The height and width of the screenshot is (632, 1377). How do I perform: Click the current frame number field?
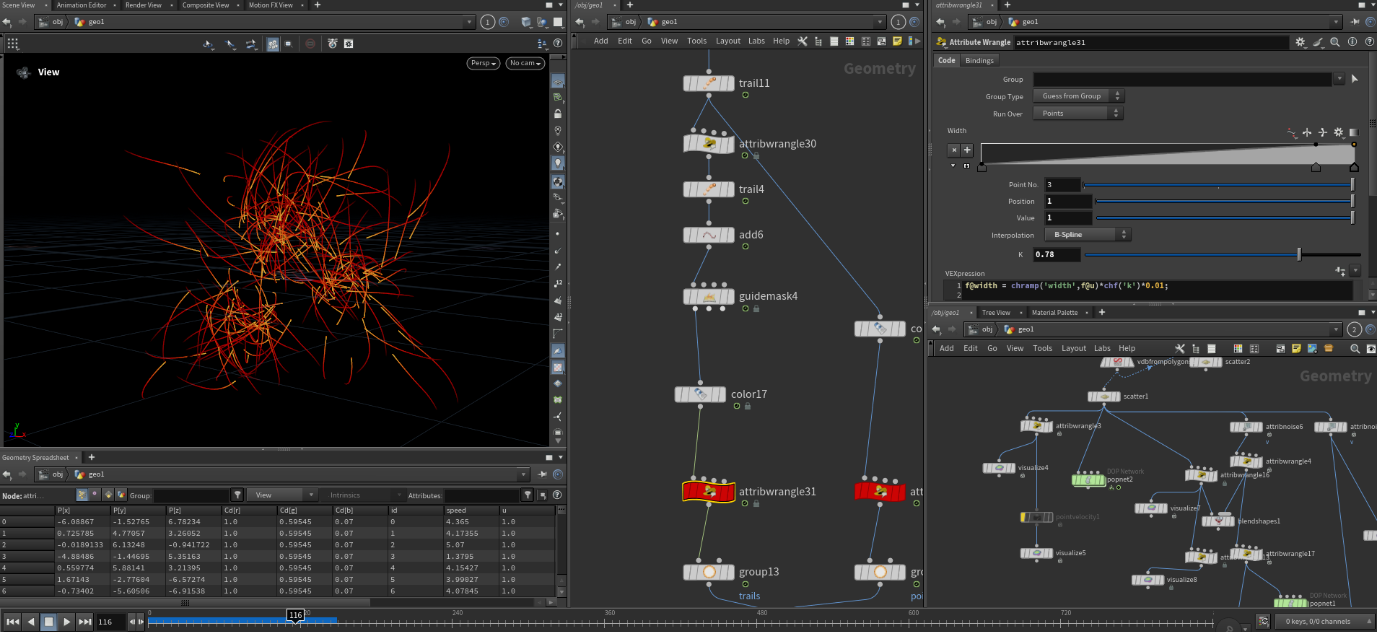click(109, 622)
